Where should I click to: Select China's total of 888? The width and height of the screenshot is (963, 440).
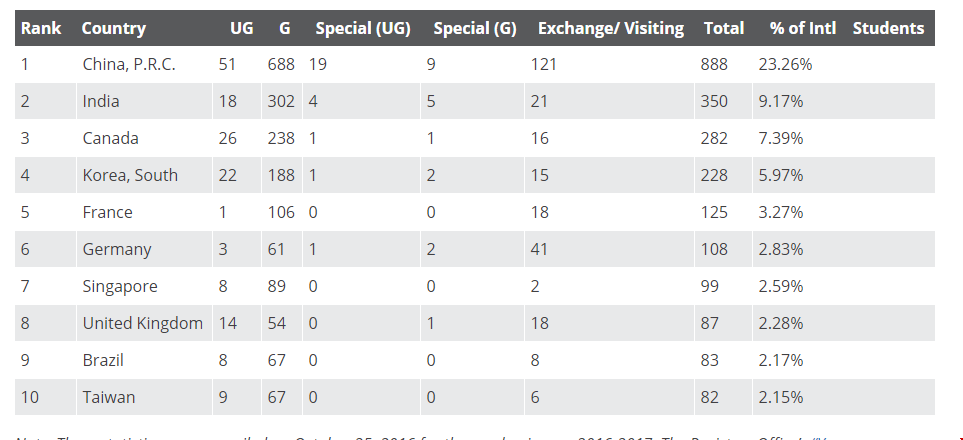click(x=714, y=65)
